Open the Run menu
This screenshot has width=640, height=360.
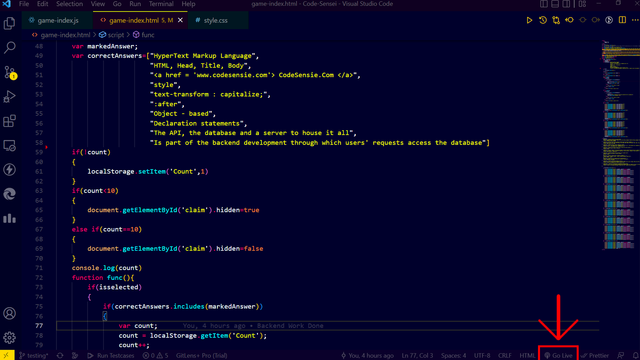[135, 4]
